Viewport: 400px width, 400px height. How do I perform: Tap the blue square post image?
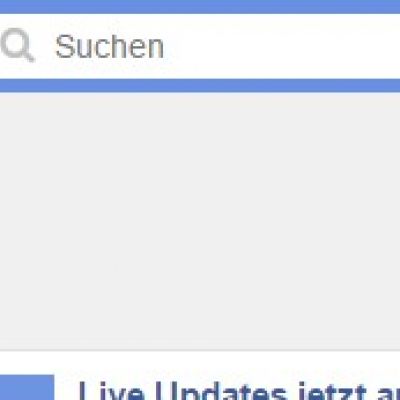27,387
